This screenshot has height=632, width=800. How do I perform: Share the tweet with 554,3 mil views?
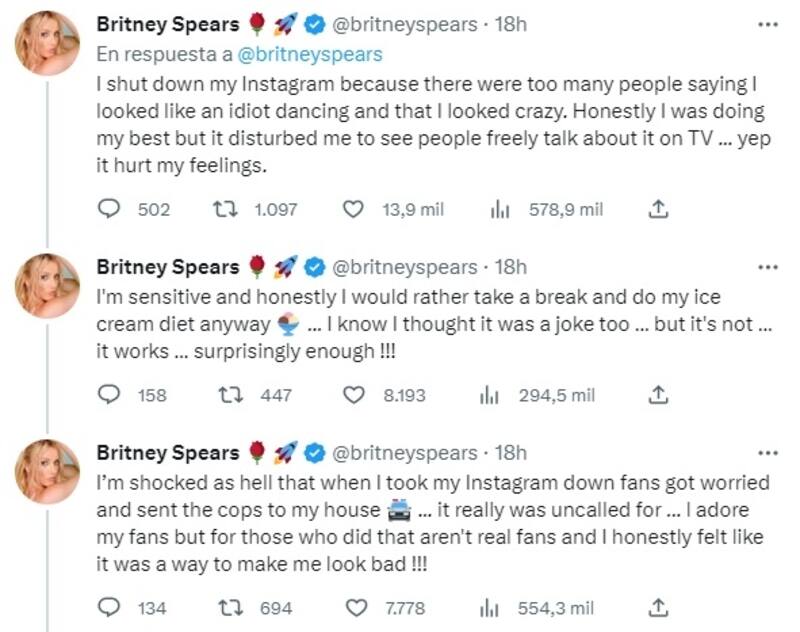click(x=658, y=607)
